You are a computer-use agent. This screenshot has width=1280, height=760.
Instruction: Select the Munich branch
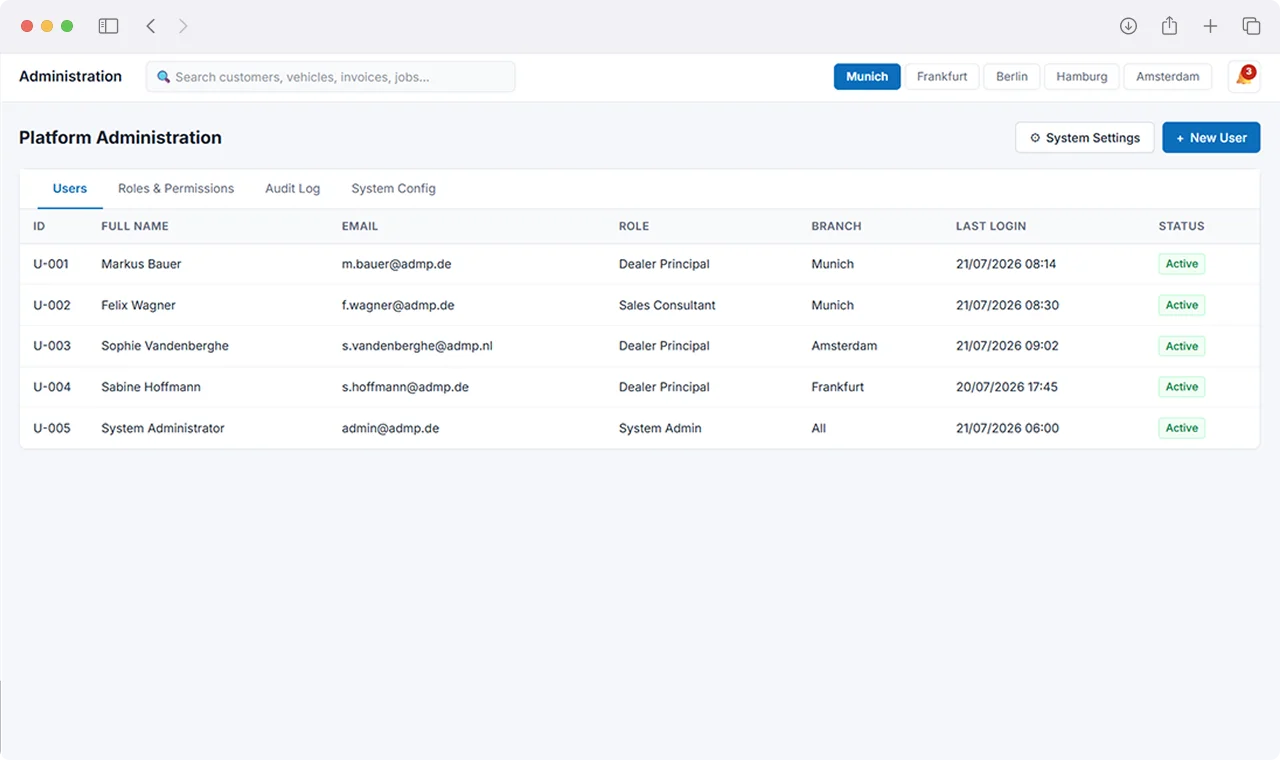click(x=867, y=77)
